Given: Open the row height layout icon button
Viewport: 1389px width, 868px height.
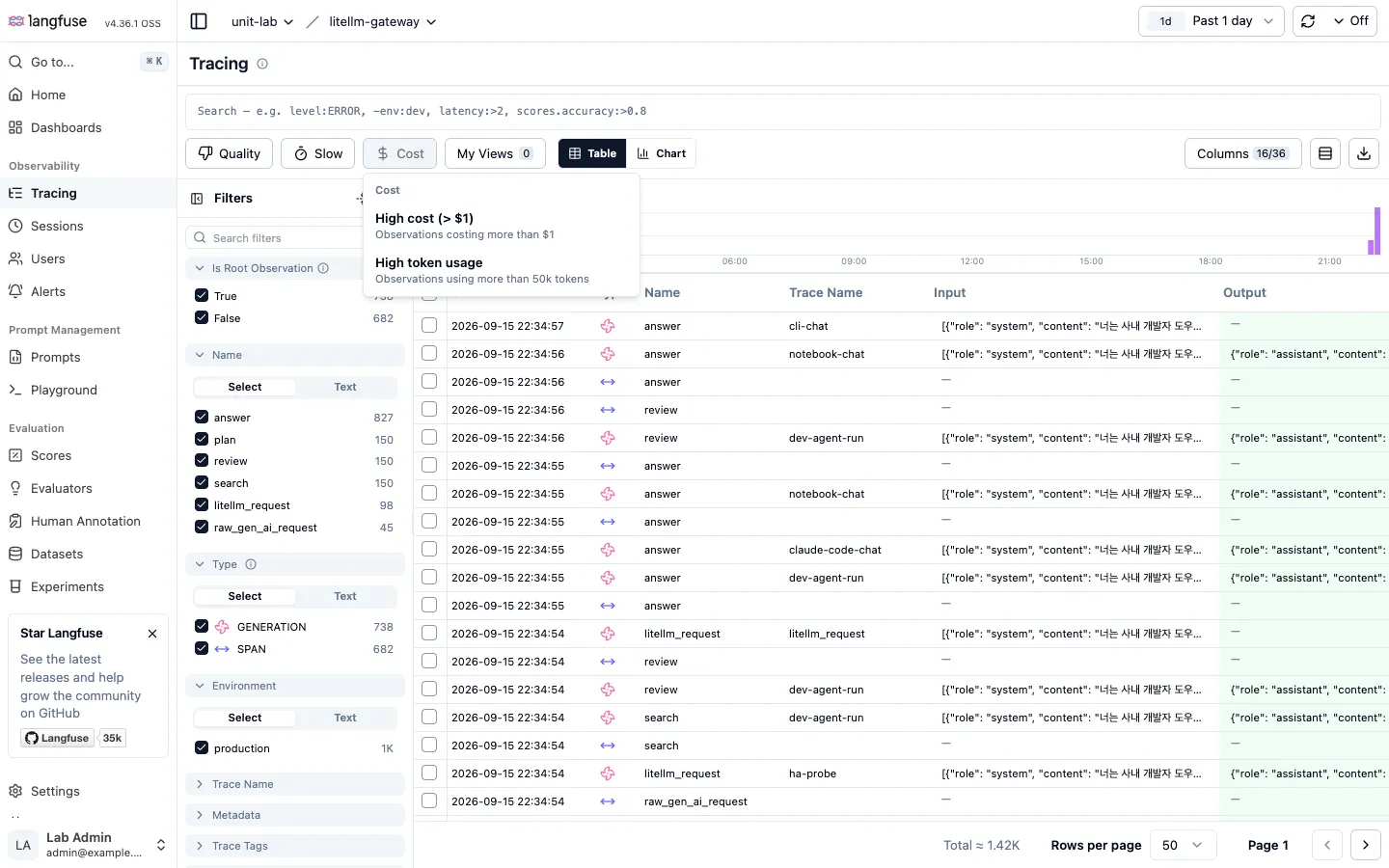Looking at the screenshot, I should [x=1325, y=153].
